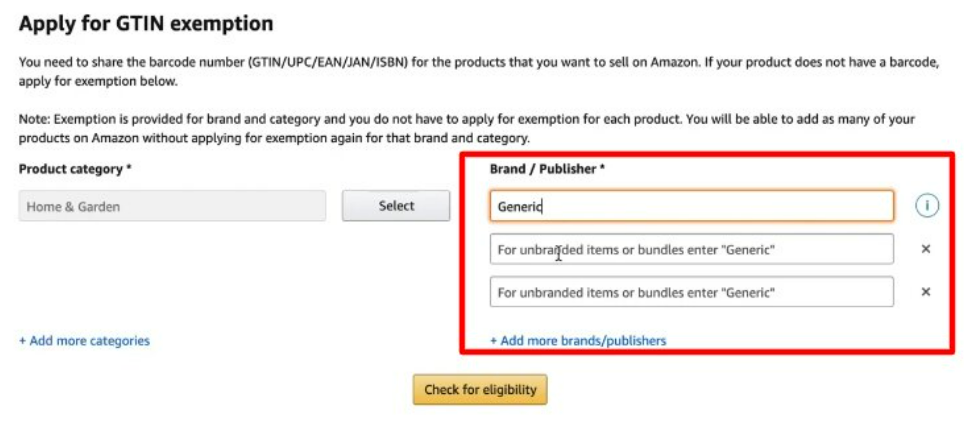Click the Check for eligibility button
This screenshot has width=975, height=423.
pyautogui.click(x=480, y=390)
